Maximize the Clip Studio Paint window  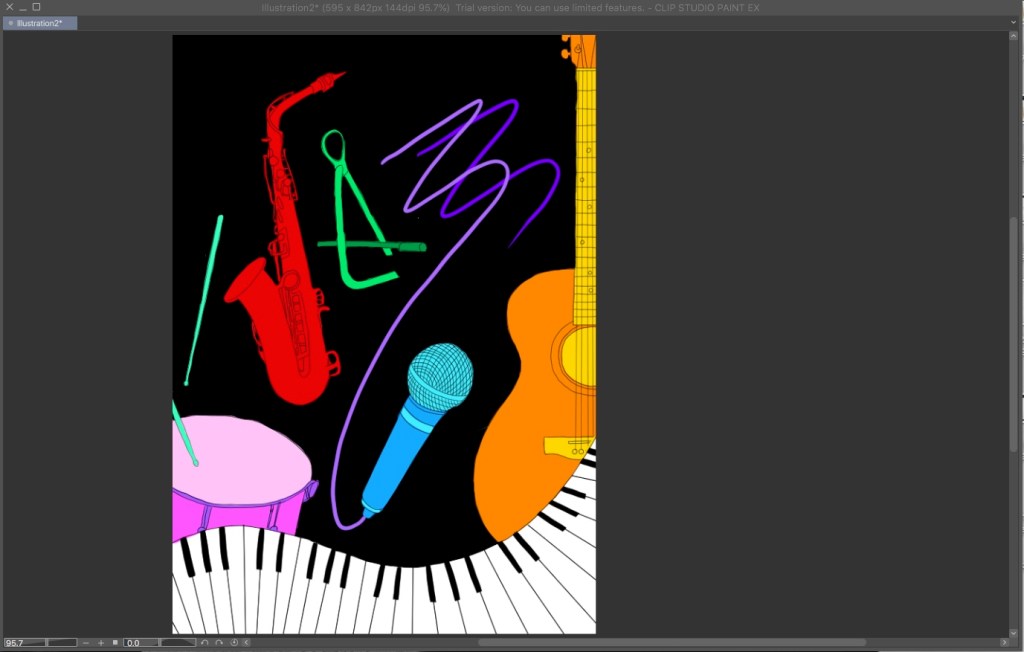[x=37, y=7]
